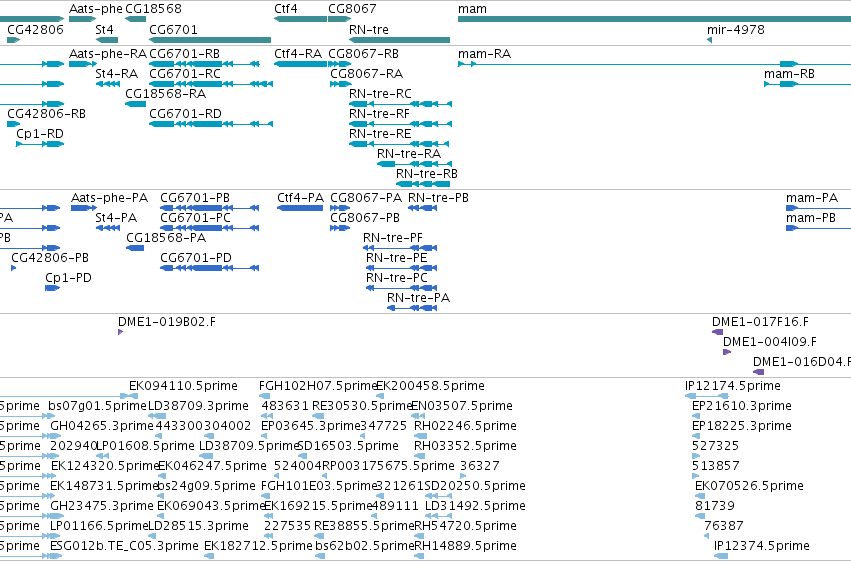Viewport: 851px width, 561px height.
Task: Select the Ctf4 gene bar
Action: click(301, 19)
